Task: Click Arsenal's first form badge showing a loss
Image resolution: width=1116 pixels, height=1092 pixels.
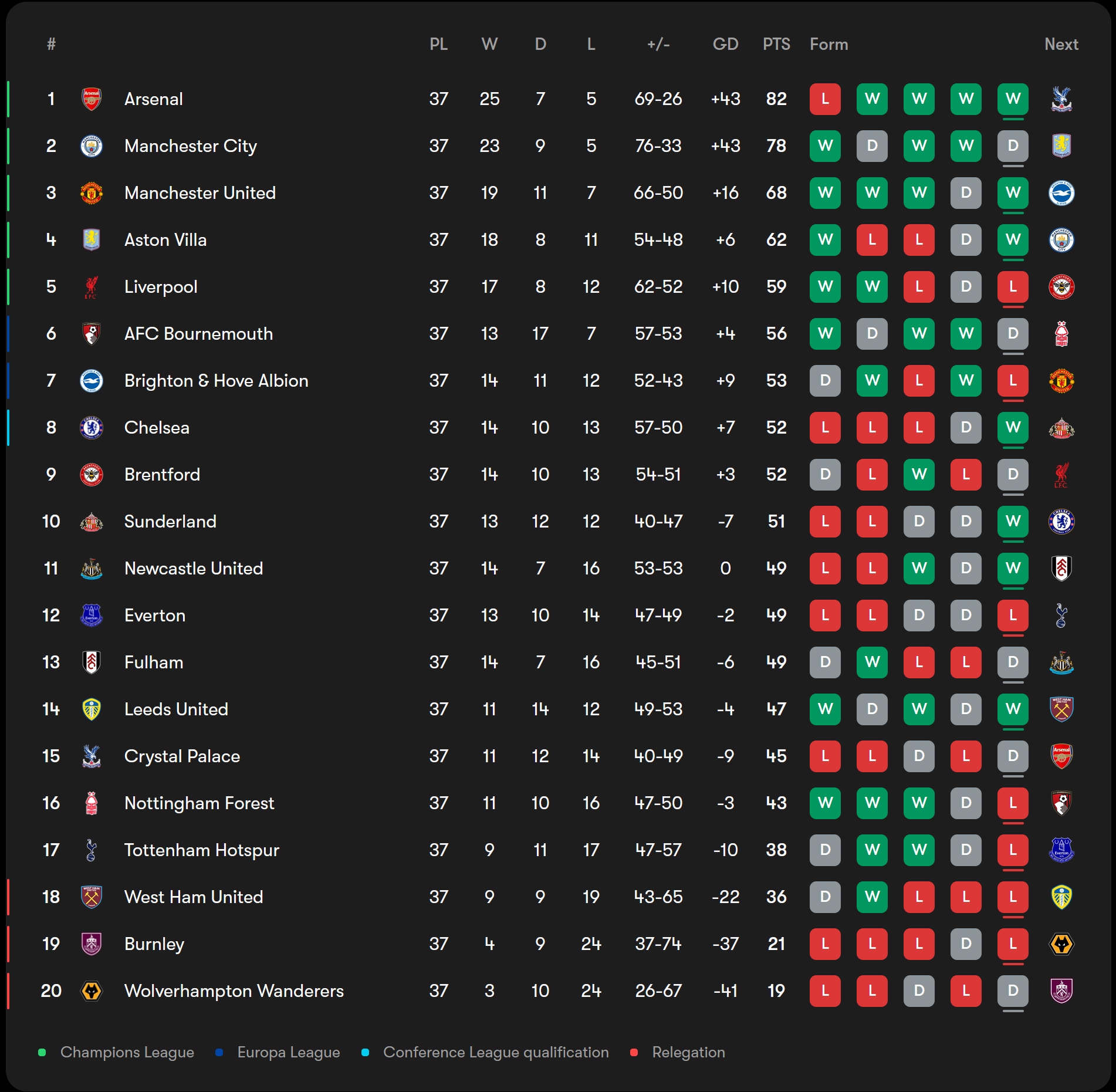Action: pyautogui.click(x=825, y=99)
